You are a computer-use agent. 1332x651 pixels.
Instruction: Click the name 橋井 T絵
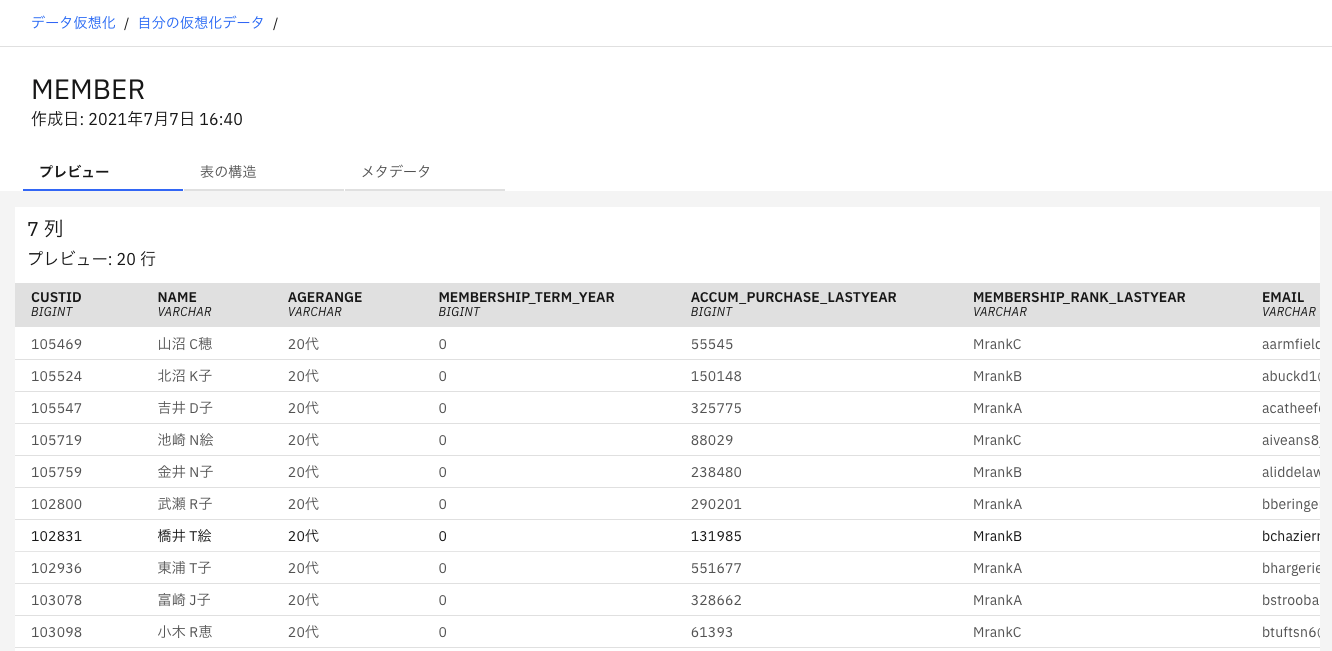pos(185,536)
